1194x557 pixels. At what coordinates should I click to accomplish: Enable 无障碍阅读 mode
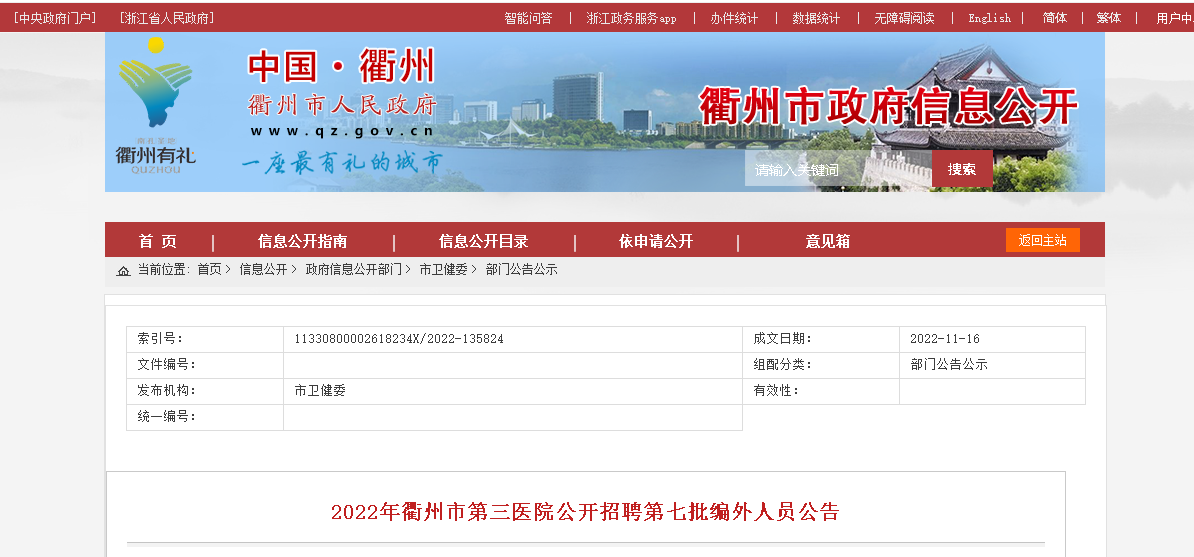pyautogui.click(x=904, y=18)
